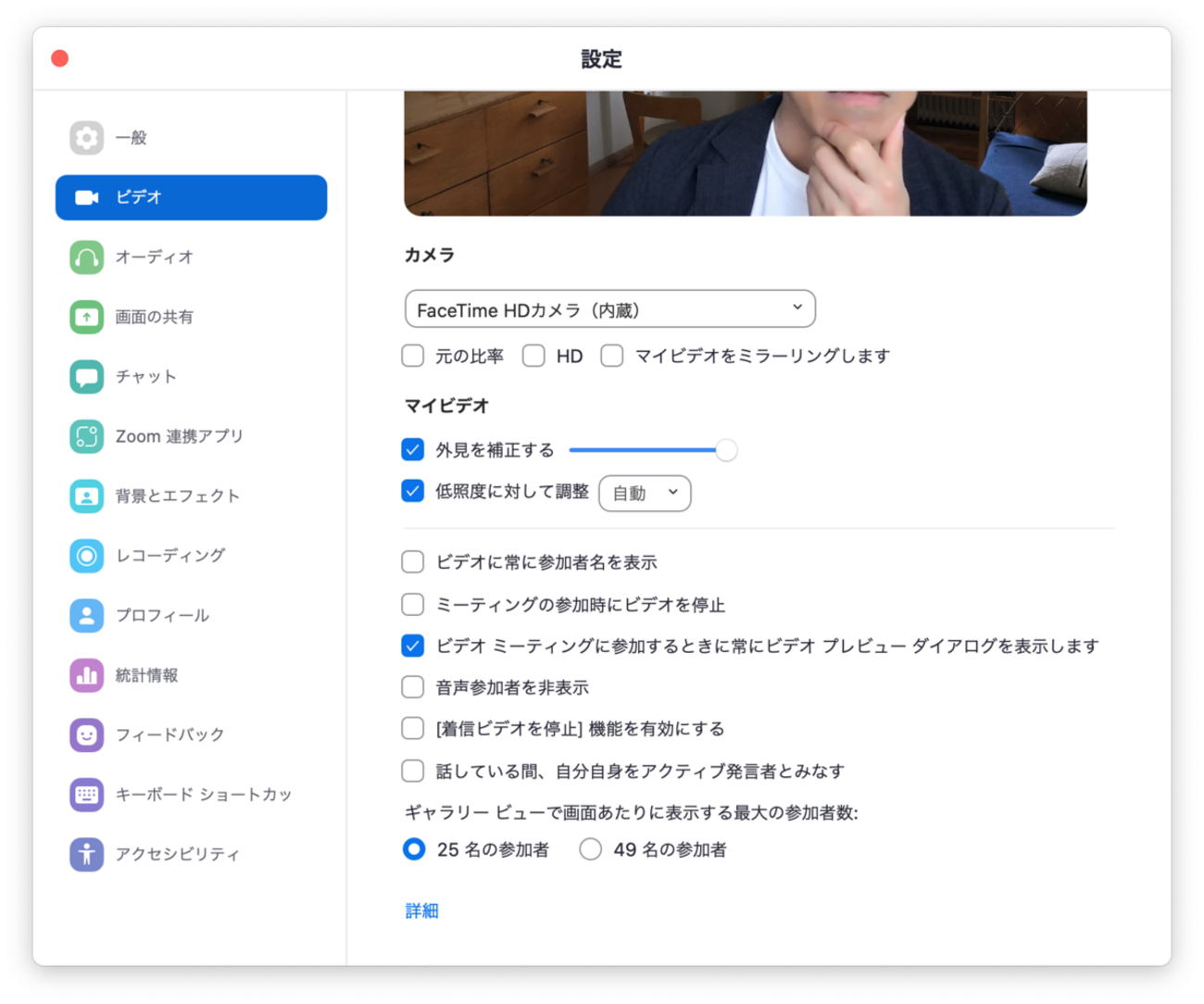Enable the 元の比率 checkbox
The height and width of the screenshot is (1004, 1204).
413,356
